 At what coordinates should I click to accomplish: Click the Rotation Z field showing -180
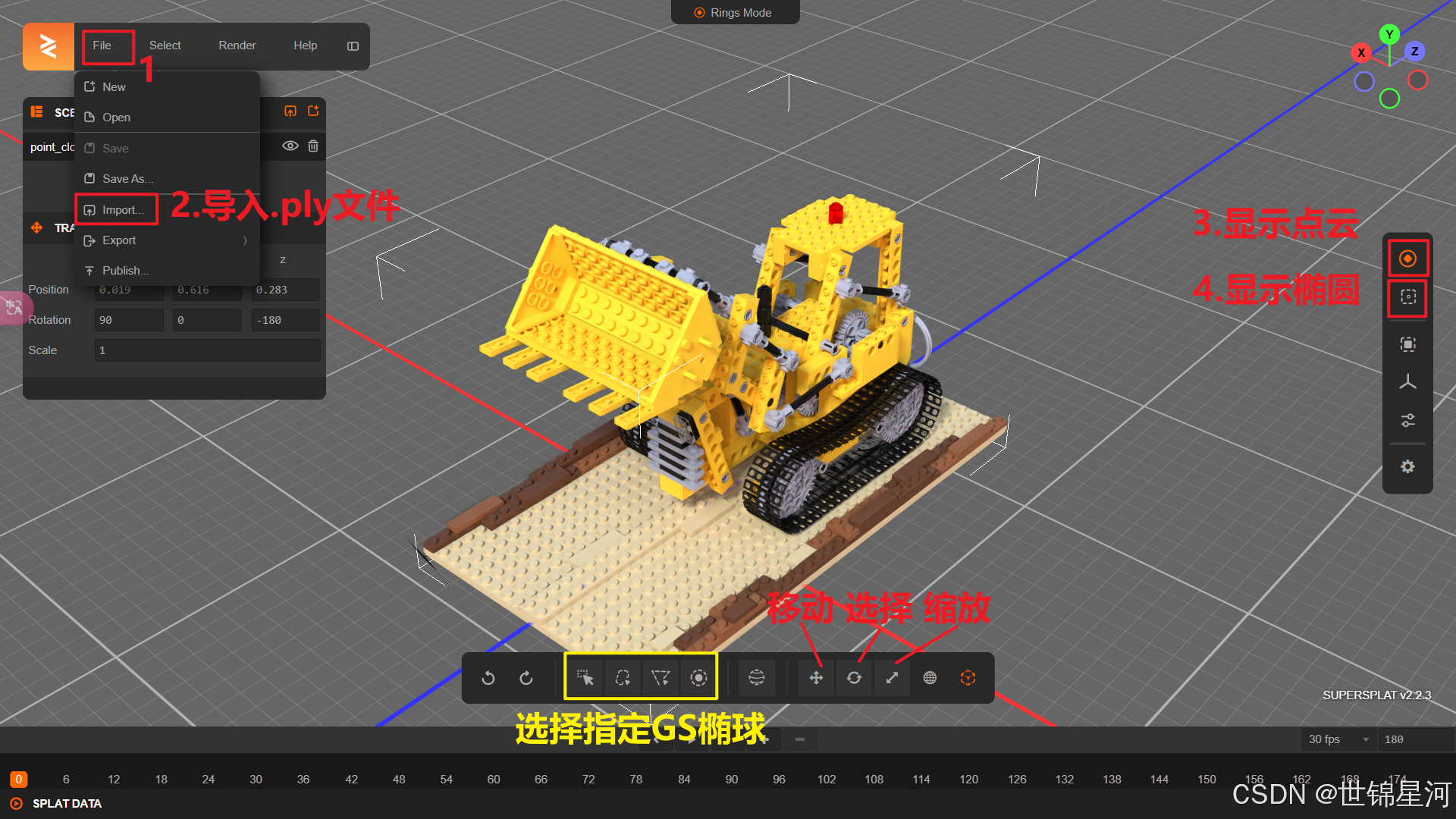pos(285,320)
